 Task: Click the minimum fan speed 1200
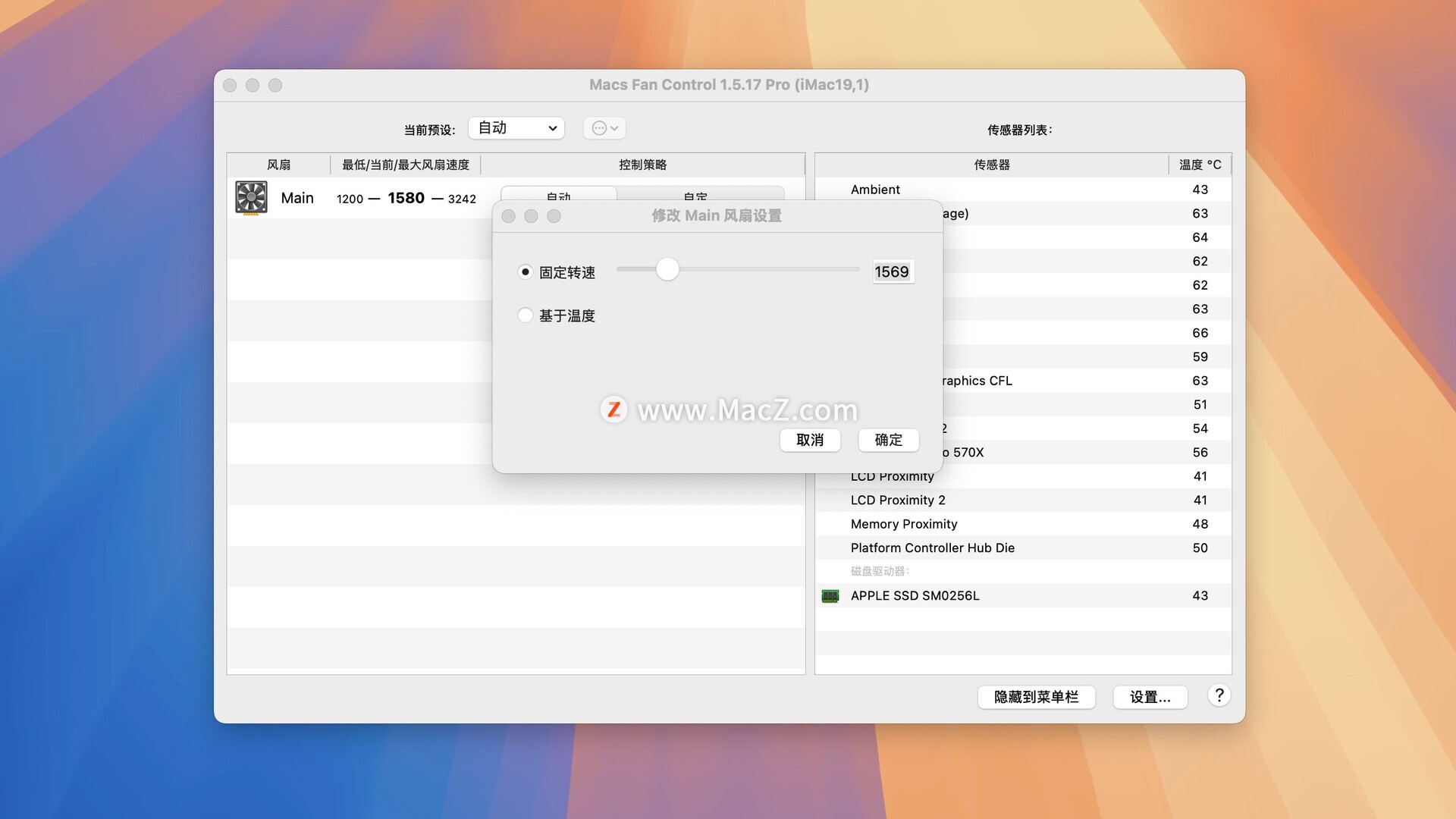(x=350, y=199)
